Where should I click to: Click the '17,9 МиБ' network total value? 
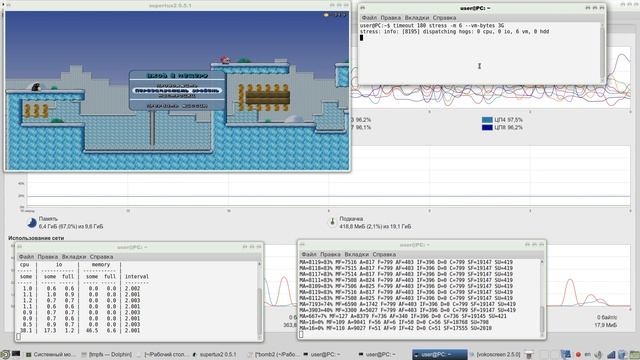pyautogui.click(x=606, y=325)
